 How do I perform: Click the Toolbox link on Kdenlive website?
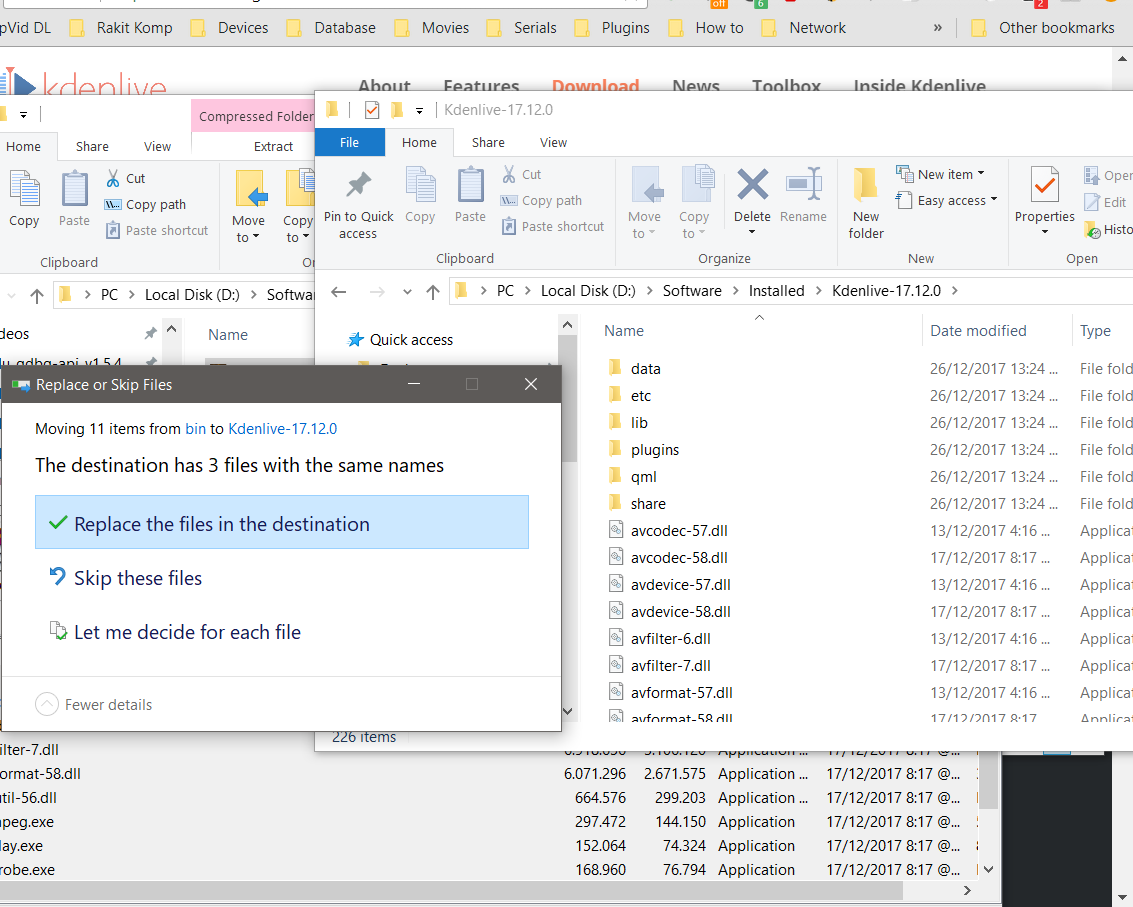786,86
